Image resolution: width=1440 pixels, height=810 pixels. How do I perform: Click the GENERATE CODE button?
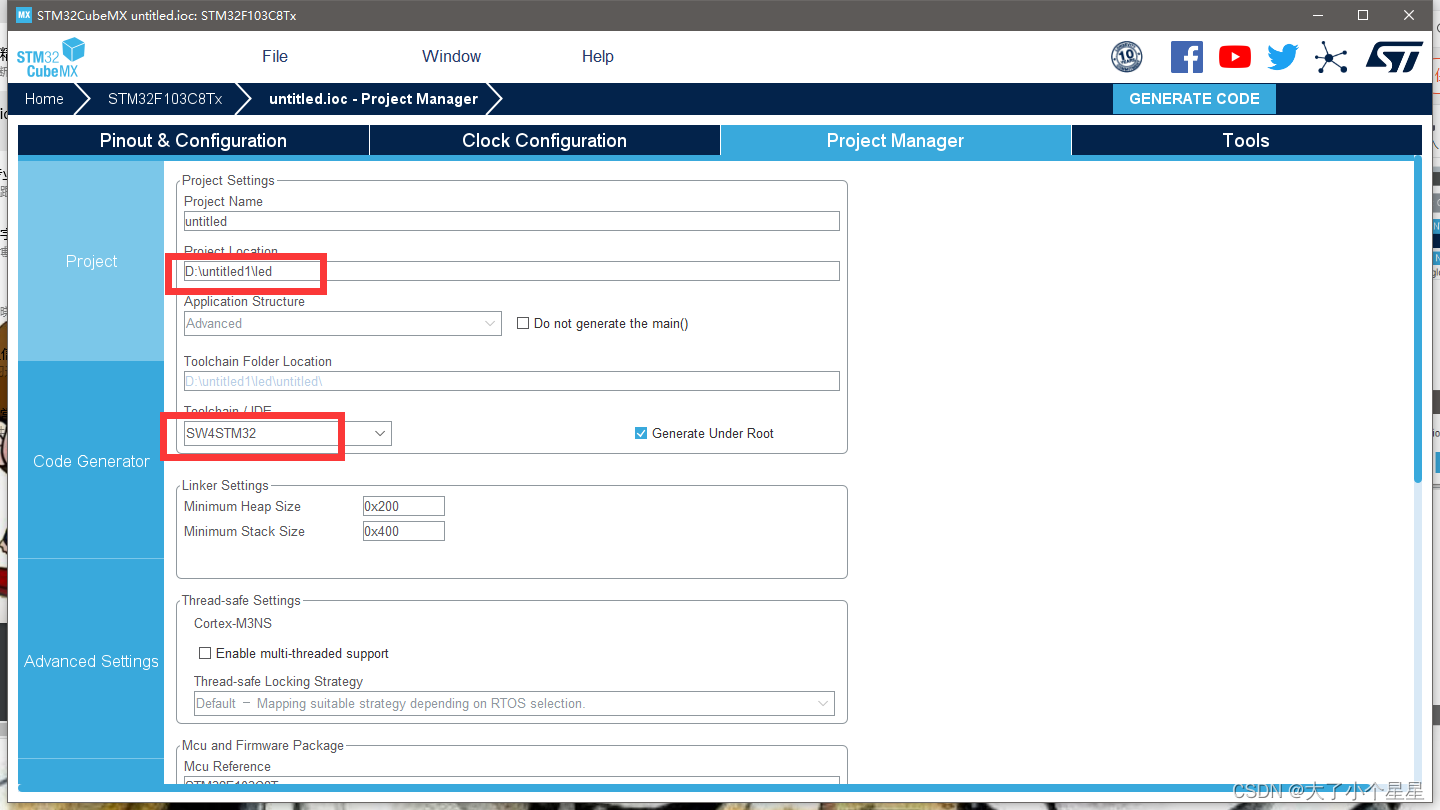[1194, 99]
